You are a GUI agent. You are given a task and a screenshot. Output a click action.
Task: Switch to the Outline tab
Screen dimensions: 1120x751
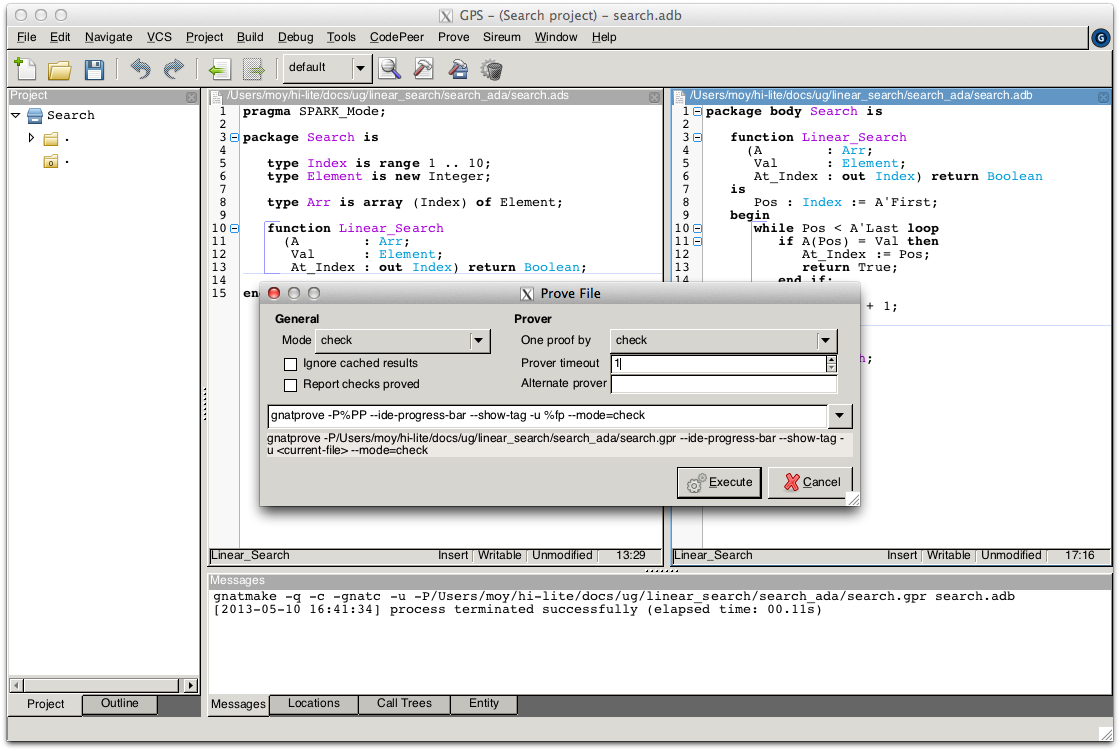[119, 704]
